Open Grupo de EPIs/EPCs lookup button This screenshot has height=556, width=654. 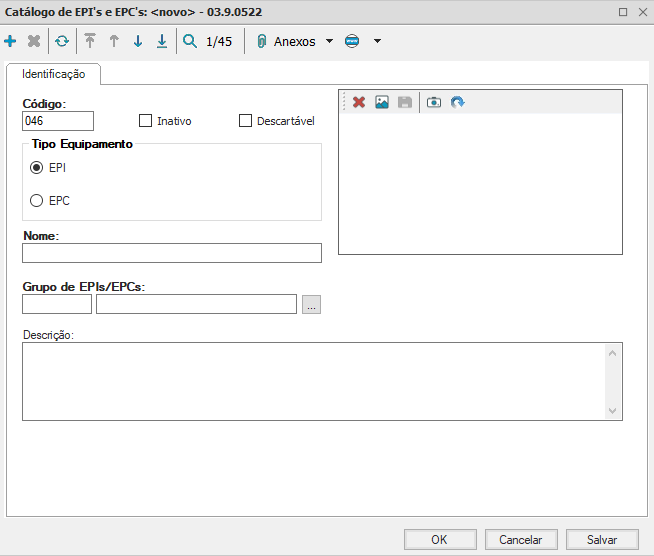point(311,305)
